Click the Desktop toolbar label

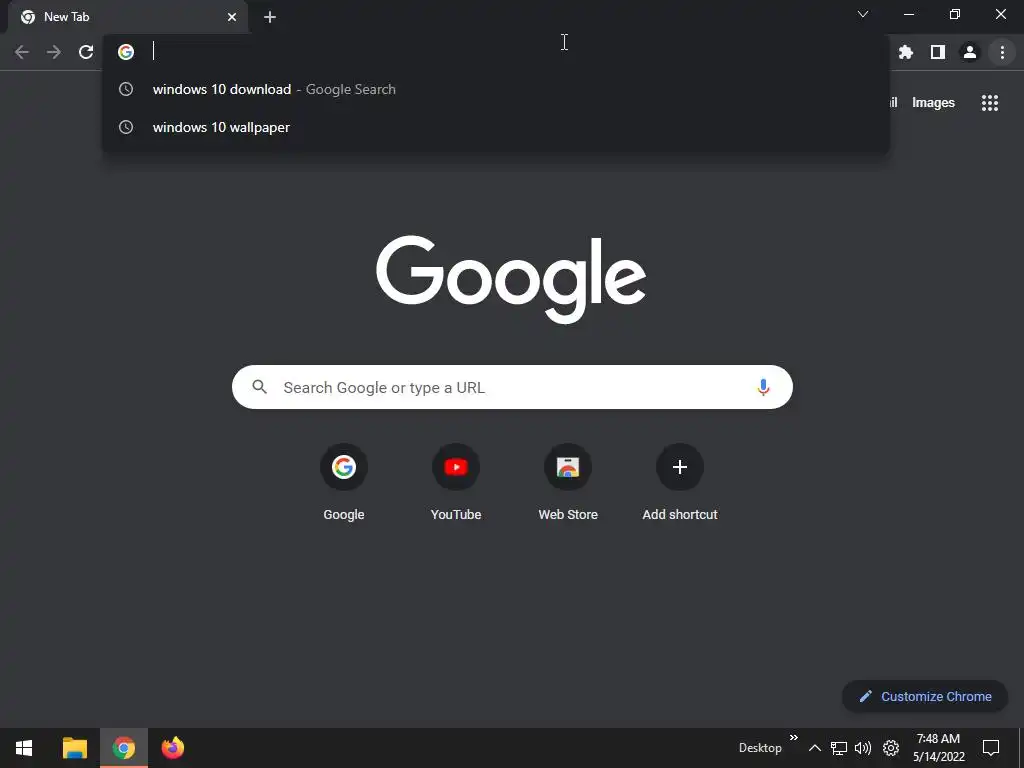click(x=760, y=748)
